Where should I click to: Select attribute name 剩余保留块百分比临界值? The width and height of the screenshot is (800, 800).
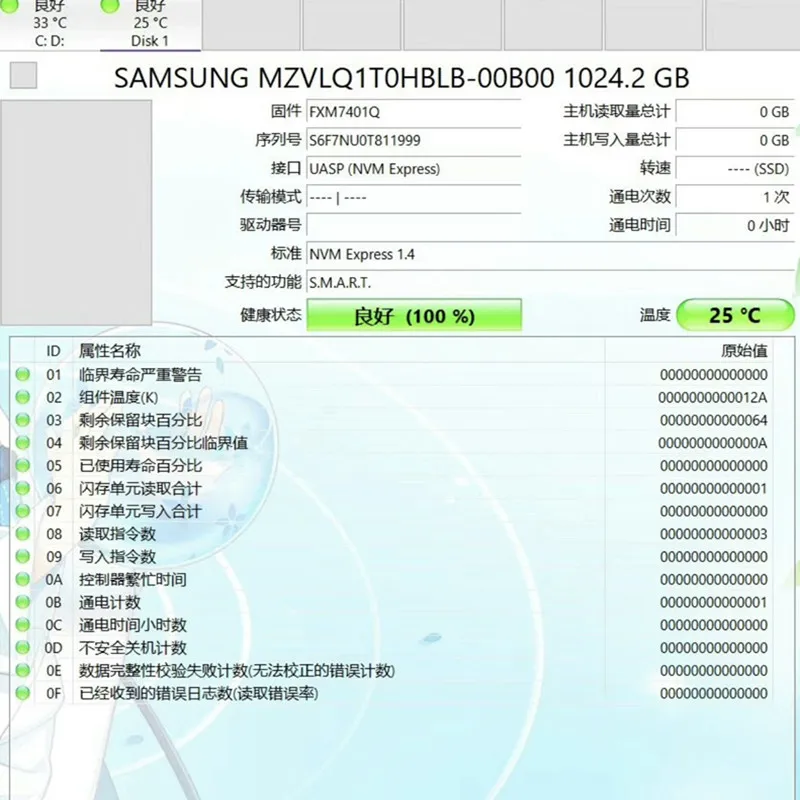(163, 443)
